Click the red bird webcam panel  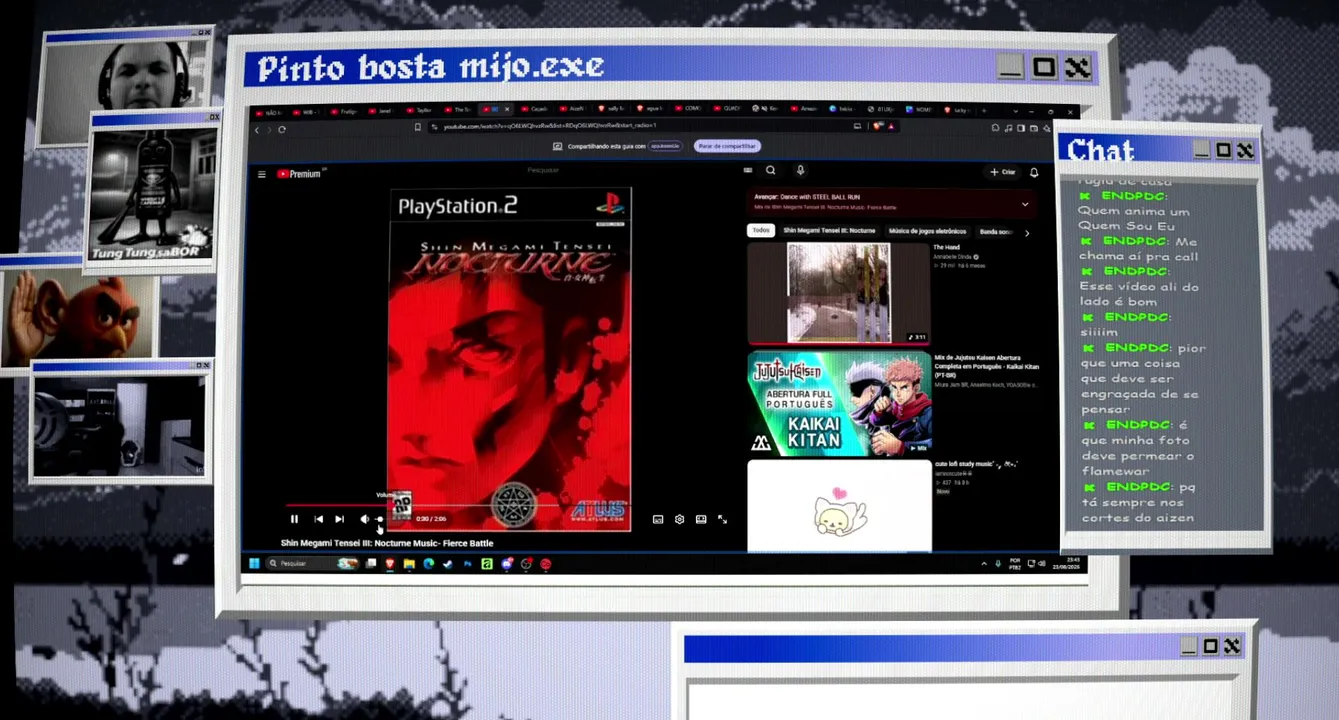[x=78, y=318]
